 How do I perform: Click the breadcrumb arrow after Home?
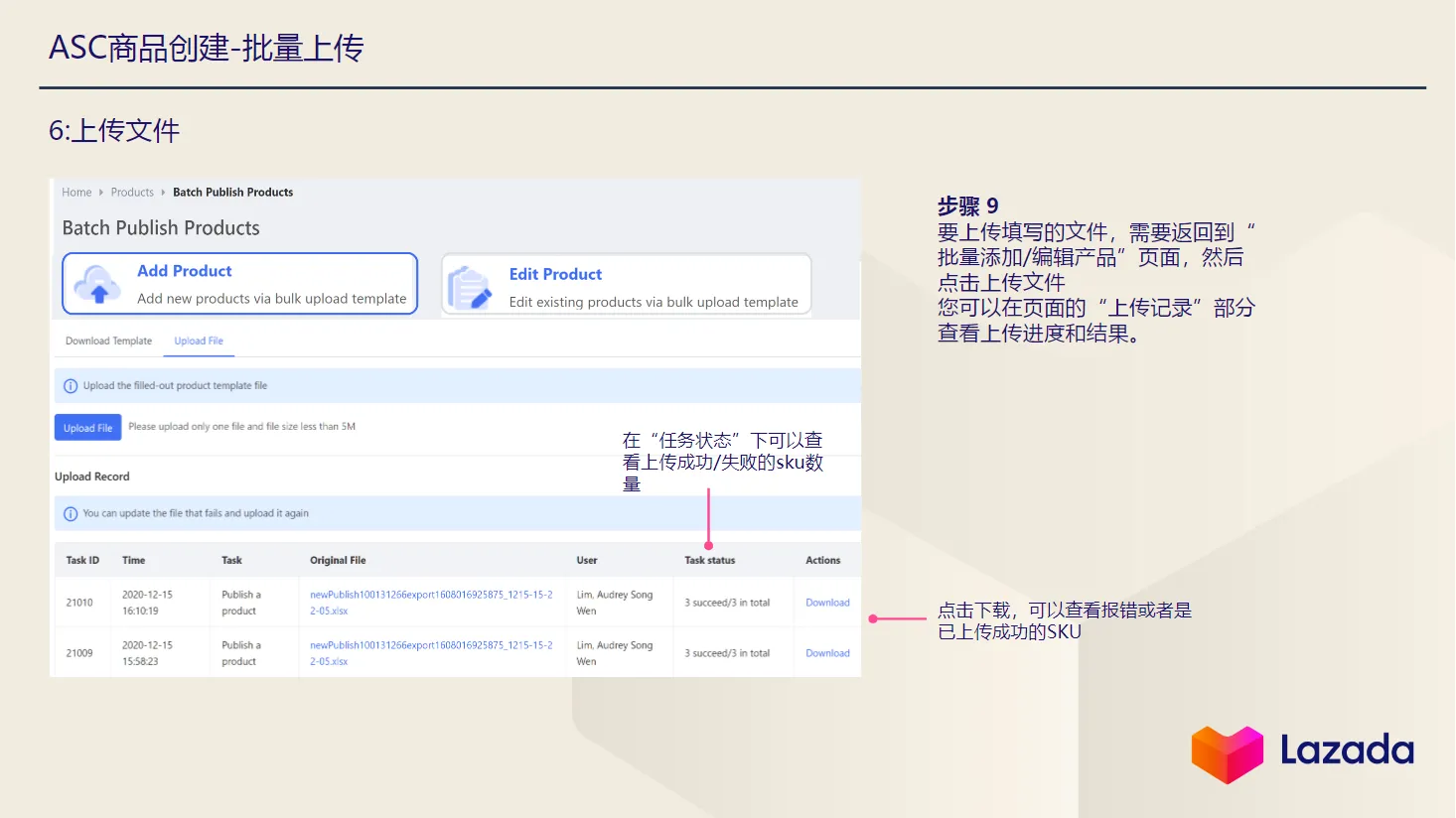coord(100,192)
